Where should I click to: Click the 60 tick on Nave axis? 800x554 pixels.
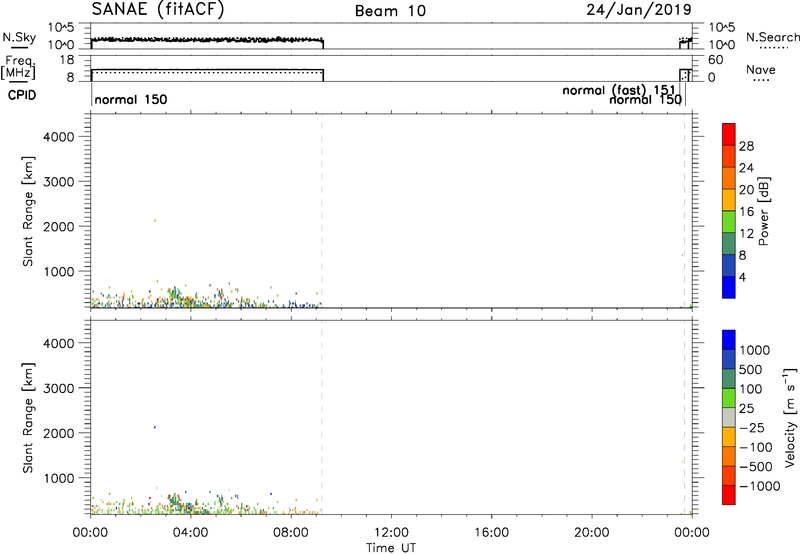[x=716, y=60]
